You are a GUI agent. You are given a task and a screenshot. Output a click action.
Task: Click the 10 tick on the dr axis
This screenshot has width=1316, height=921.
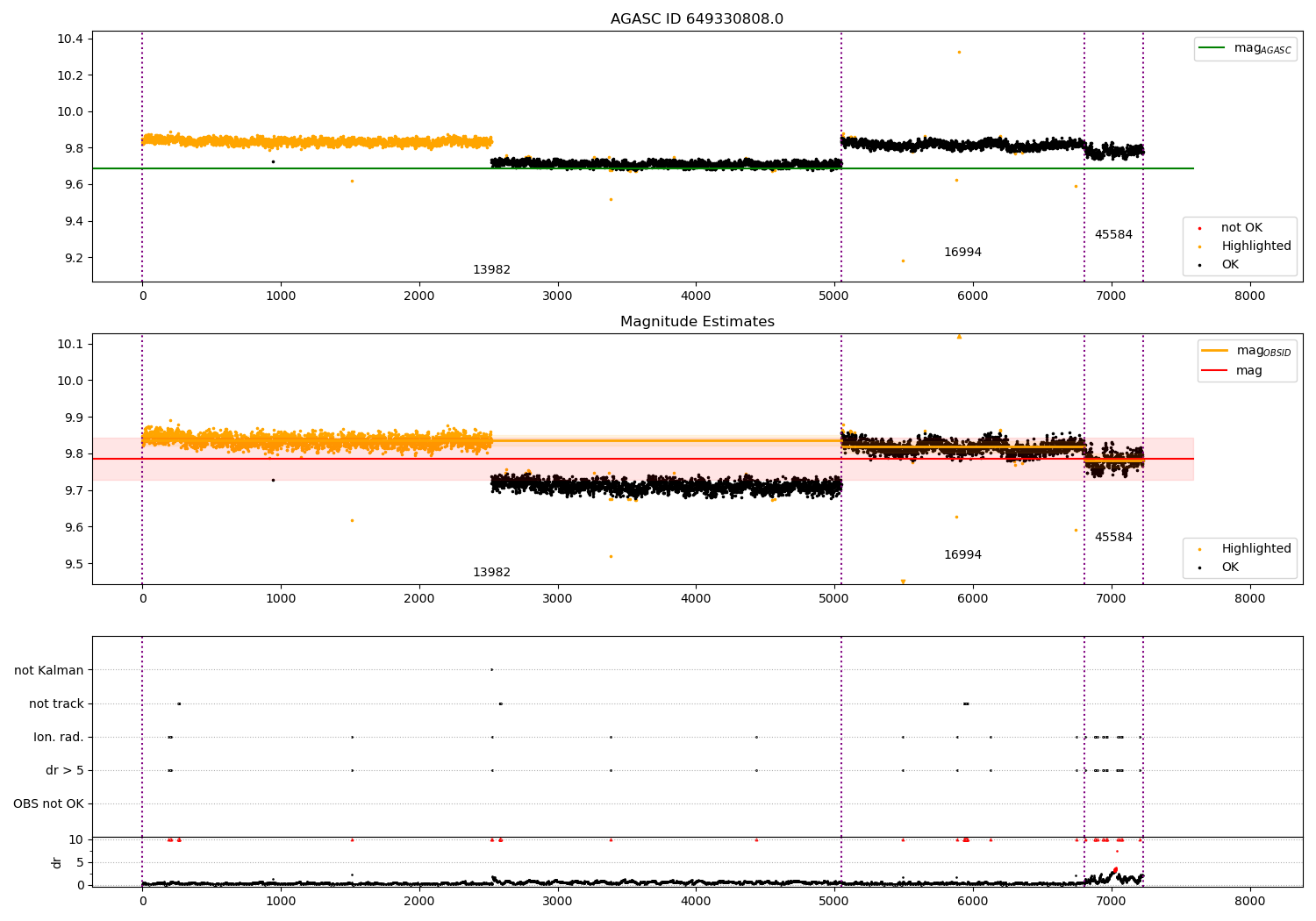(77, 839)
